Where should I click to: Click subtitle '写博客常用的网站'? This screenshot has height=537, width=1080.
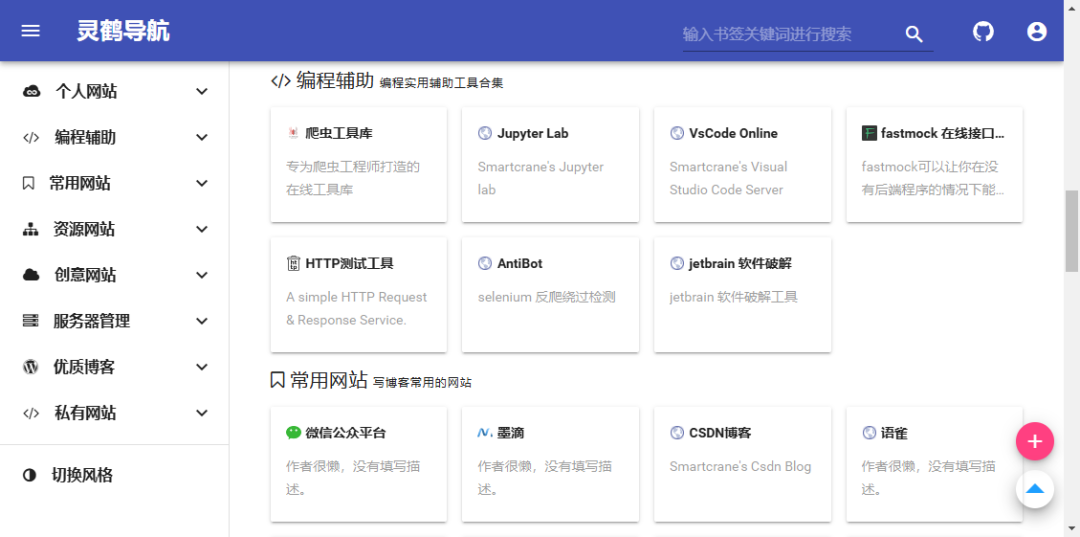[x=422, y=383]
